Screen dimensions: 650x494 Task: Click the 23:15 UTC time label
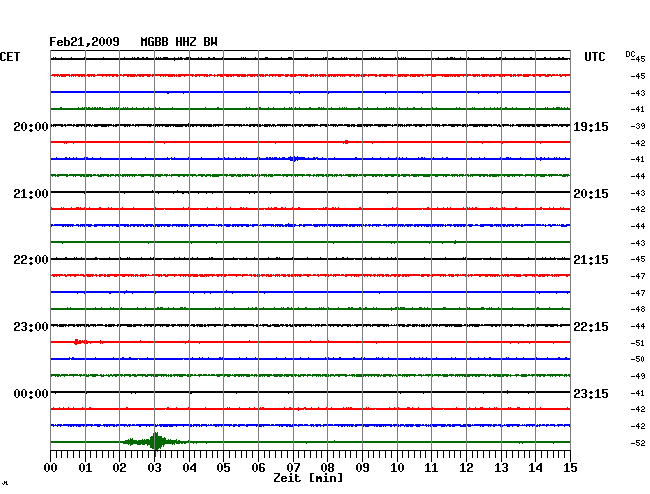[591, 393]
